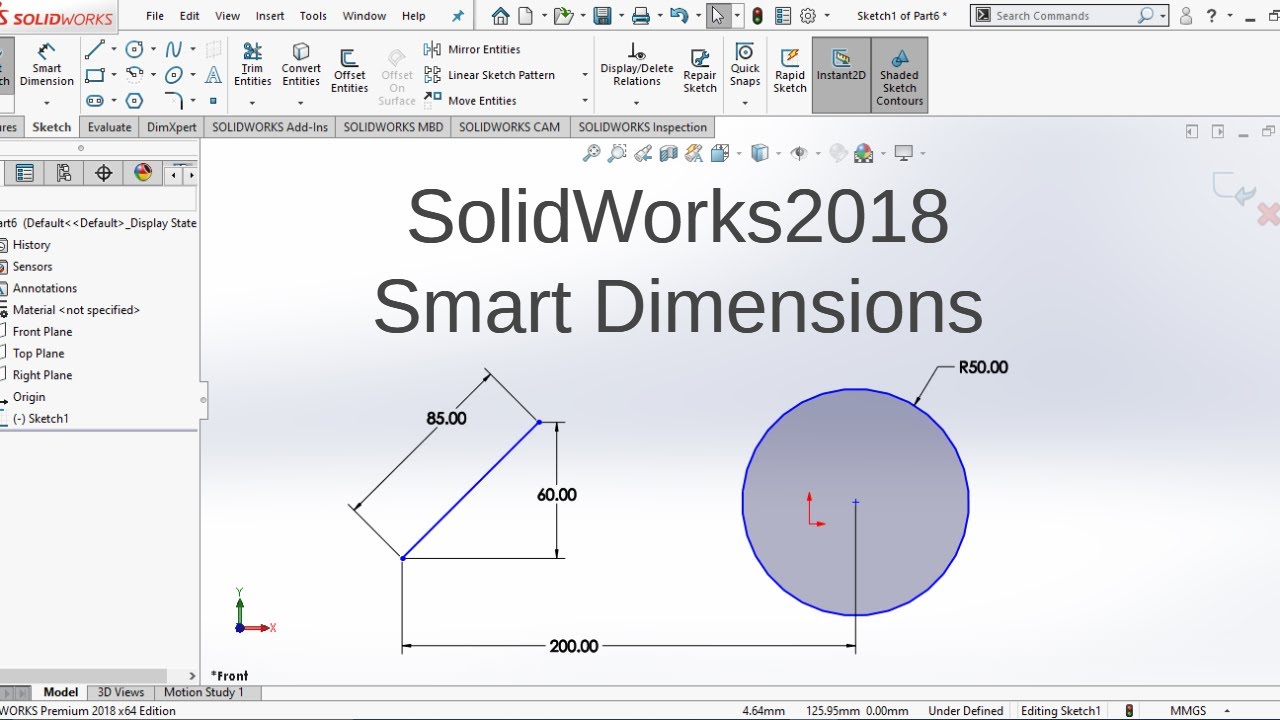This screenshot has height=720, width=1280.
Task: Click the Rebuild traffic light icon
Action: coord(757,15)
